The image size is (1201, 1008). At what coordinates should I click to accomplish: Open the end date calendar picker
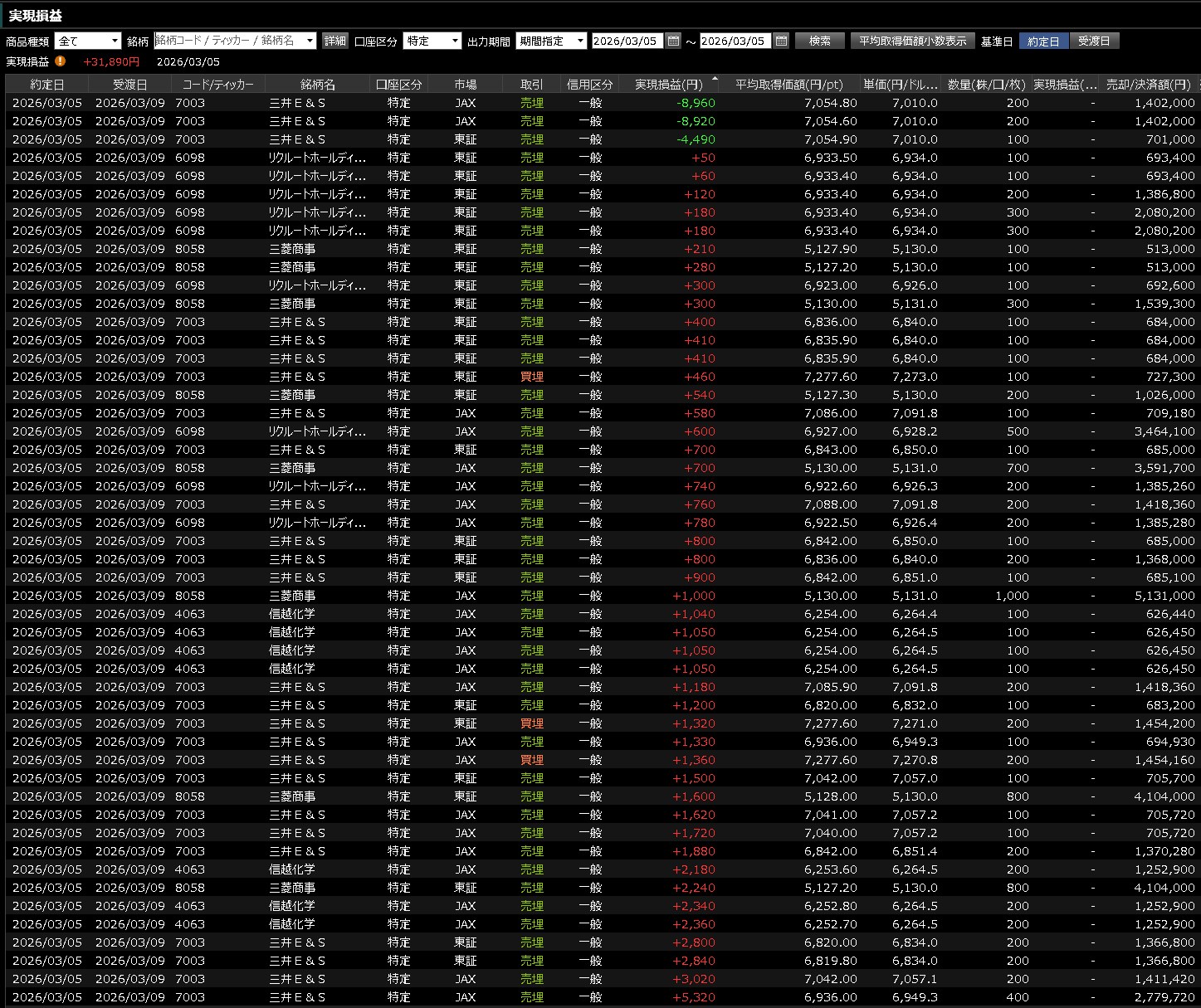pos(781,41)
